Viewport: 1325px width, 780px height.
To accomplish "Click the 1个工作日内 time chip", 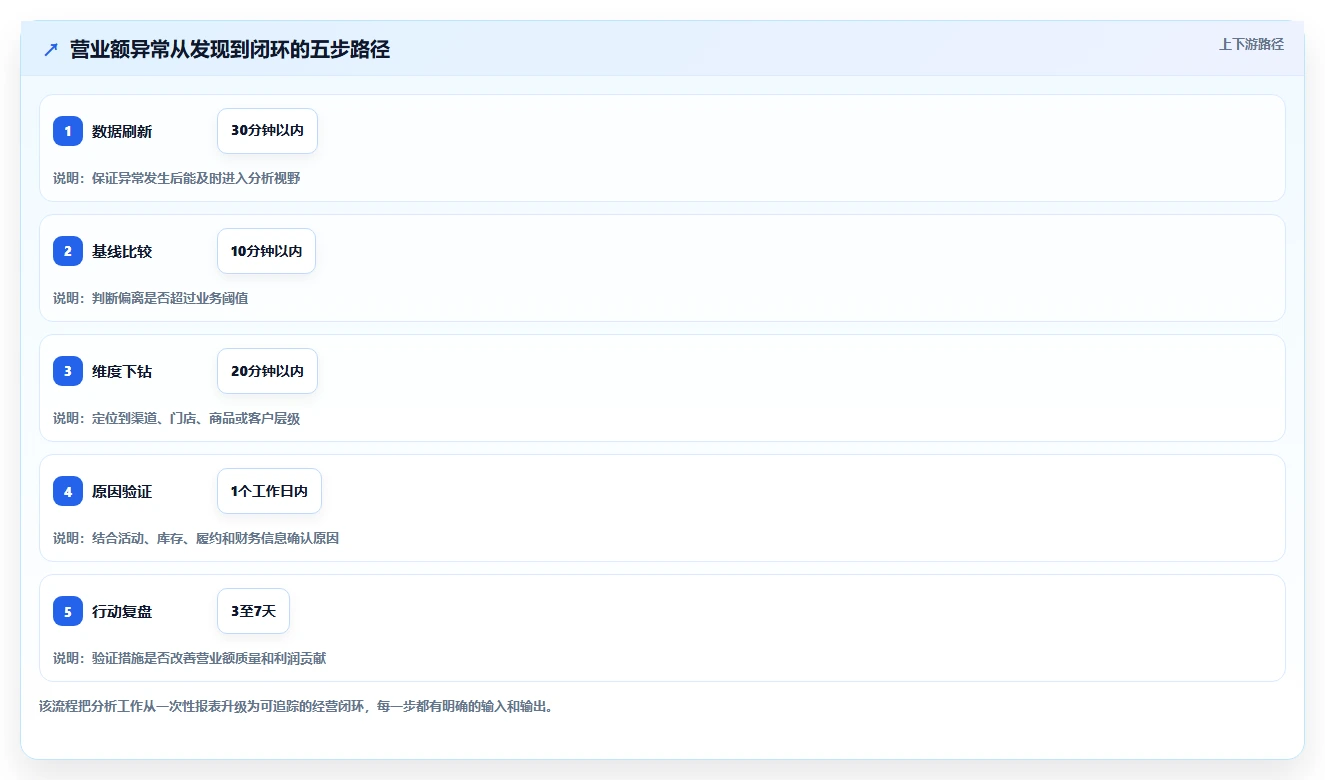I will pos(269,491).
